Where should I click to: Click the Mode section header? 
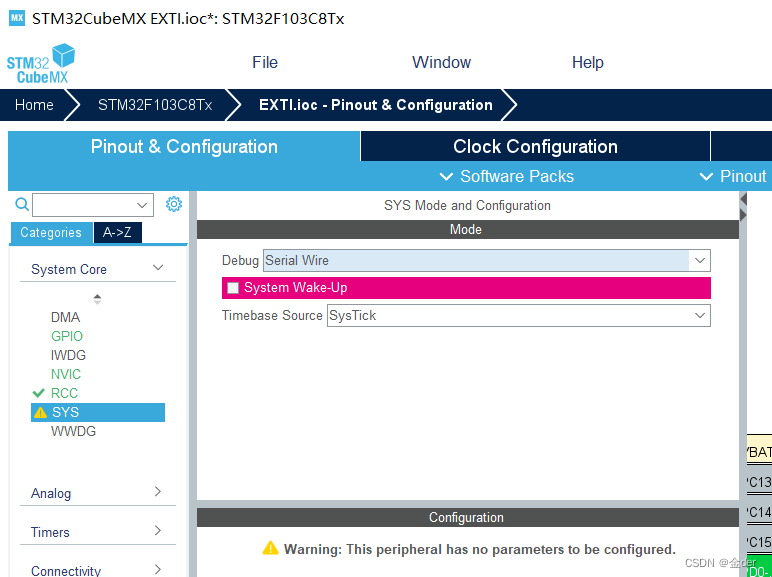pyautogui.click(x=468, y=229)
